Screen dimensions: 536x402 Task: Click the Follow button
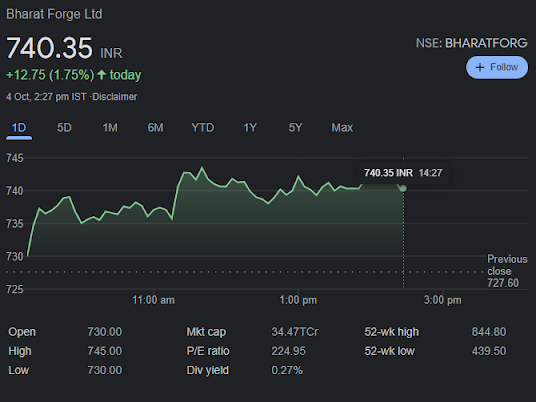pyautogui.click(x=497, y=67)
